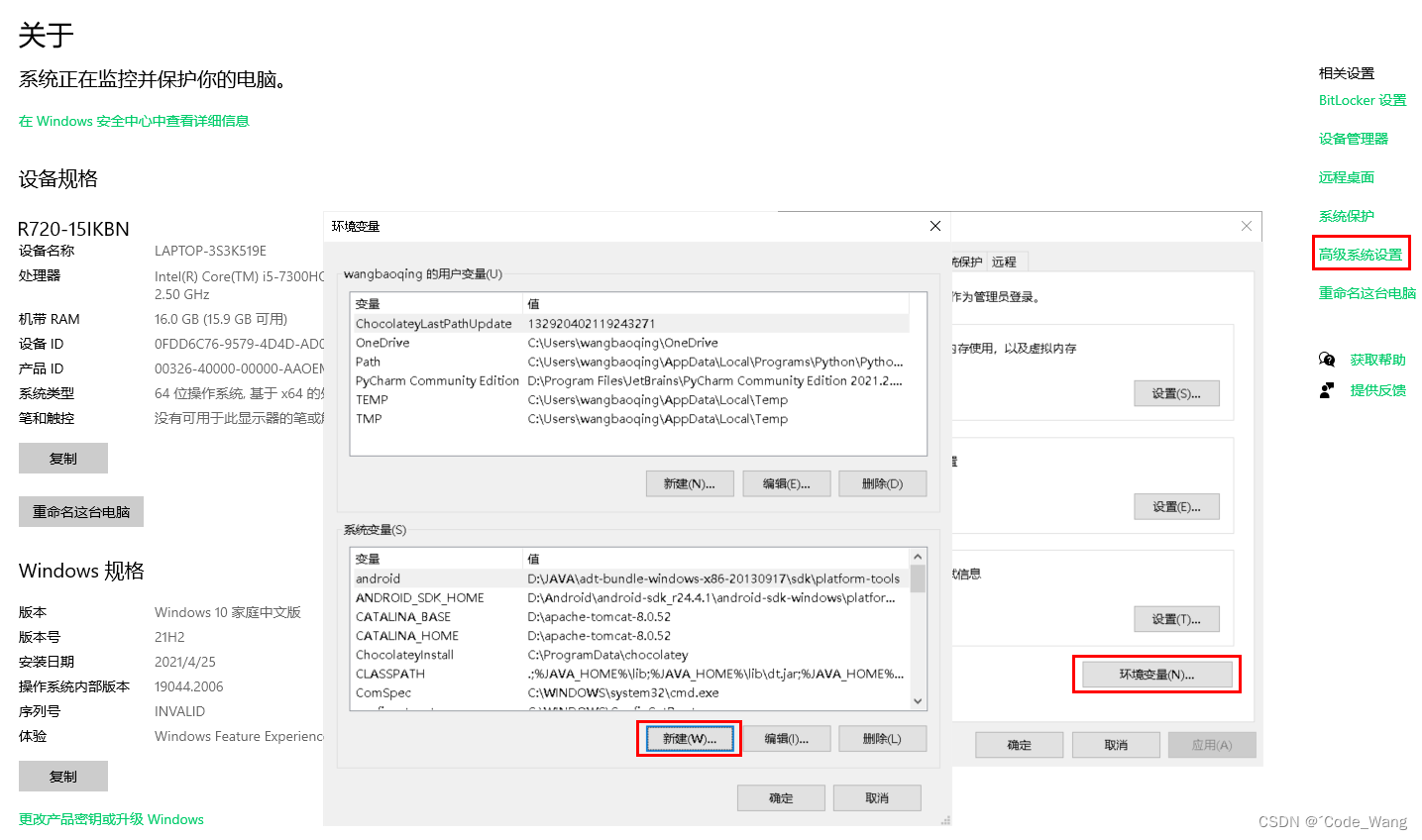Viewport: 1422px width, 840px height.
Task: Select ANDROID_SDK_HOME system variable row
Action: [x=630, y=597]
